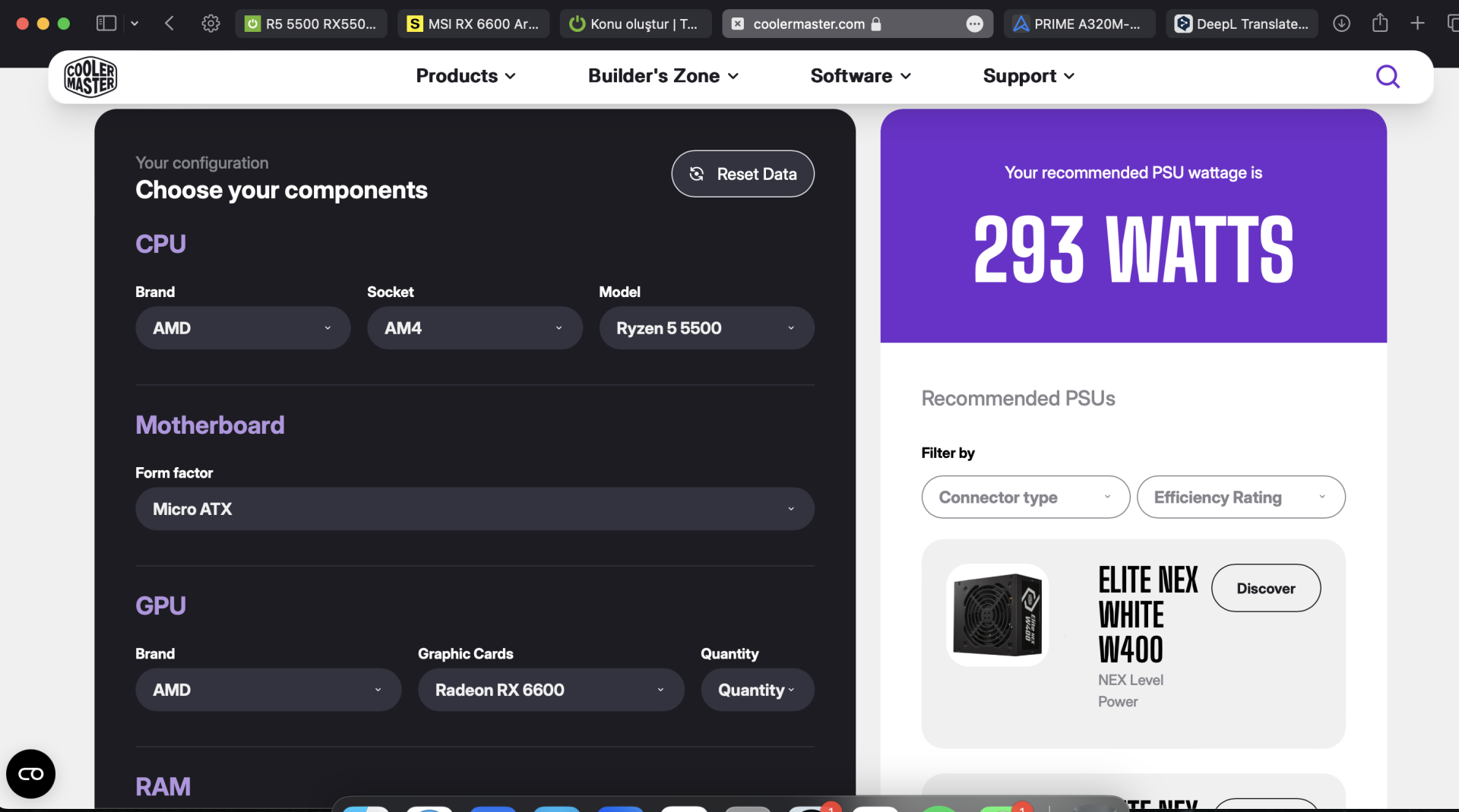Open the site search magnifier
This screenshot has width=1459, height=812.
tap(1388, 76)
